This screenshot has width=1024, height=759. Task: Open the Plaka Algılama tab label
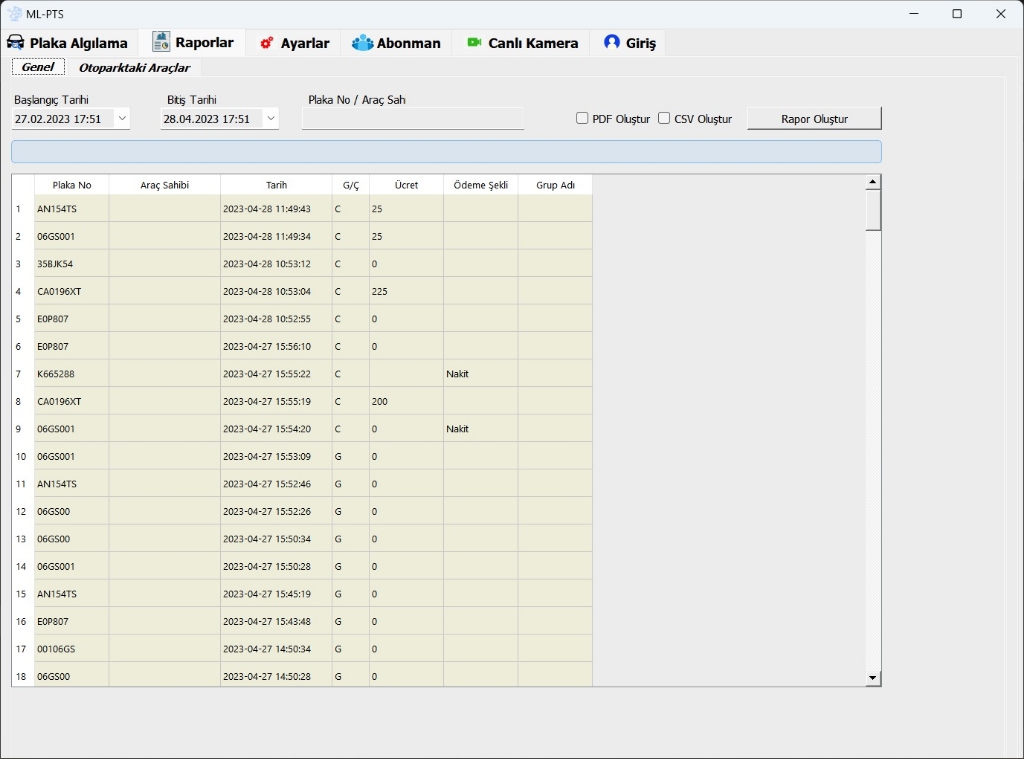(78, 43)
